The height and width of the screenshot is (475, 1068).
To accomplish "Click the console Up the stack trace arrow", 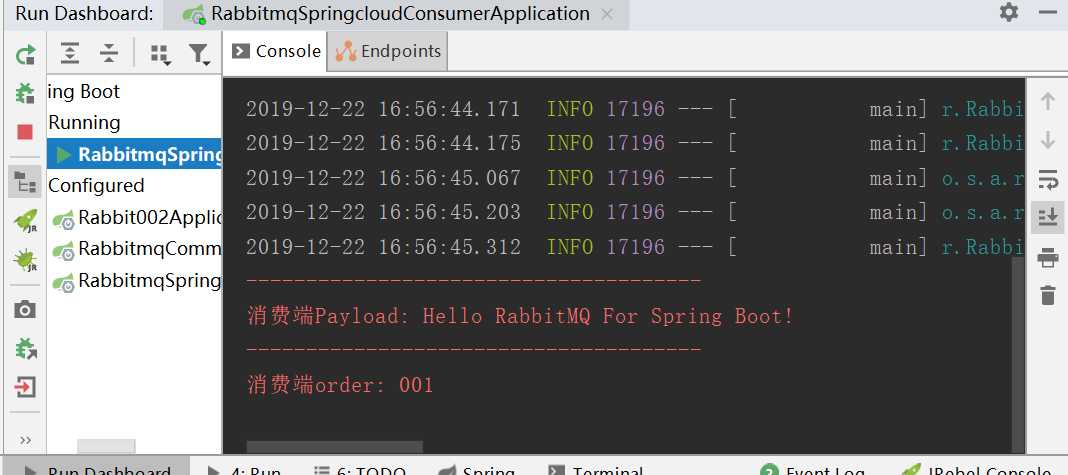I will [1048, 102].
